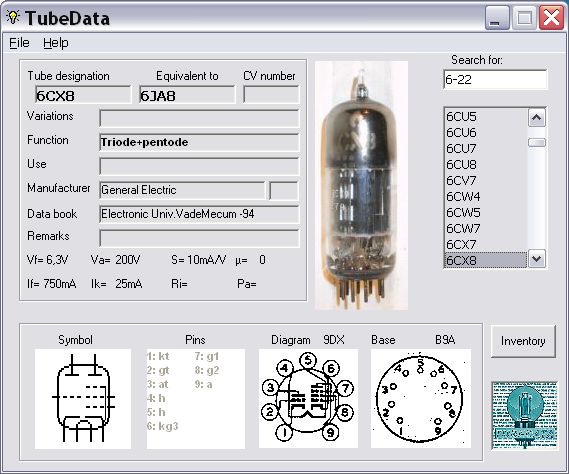Click the TubeData lightbulb title icon
Viewport: 569px width, 474px height.
click(13, 17)
